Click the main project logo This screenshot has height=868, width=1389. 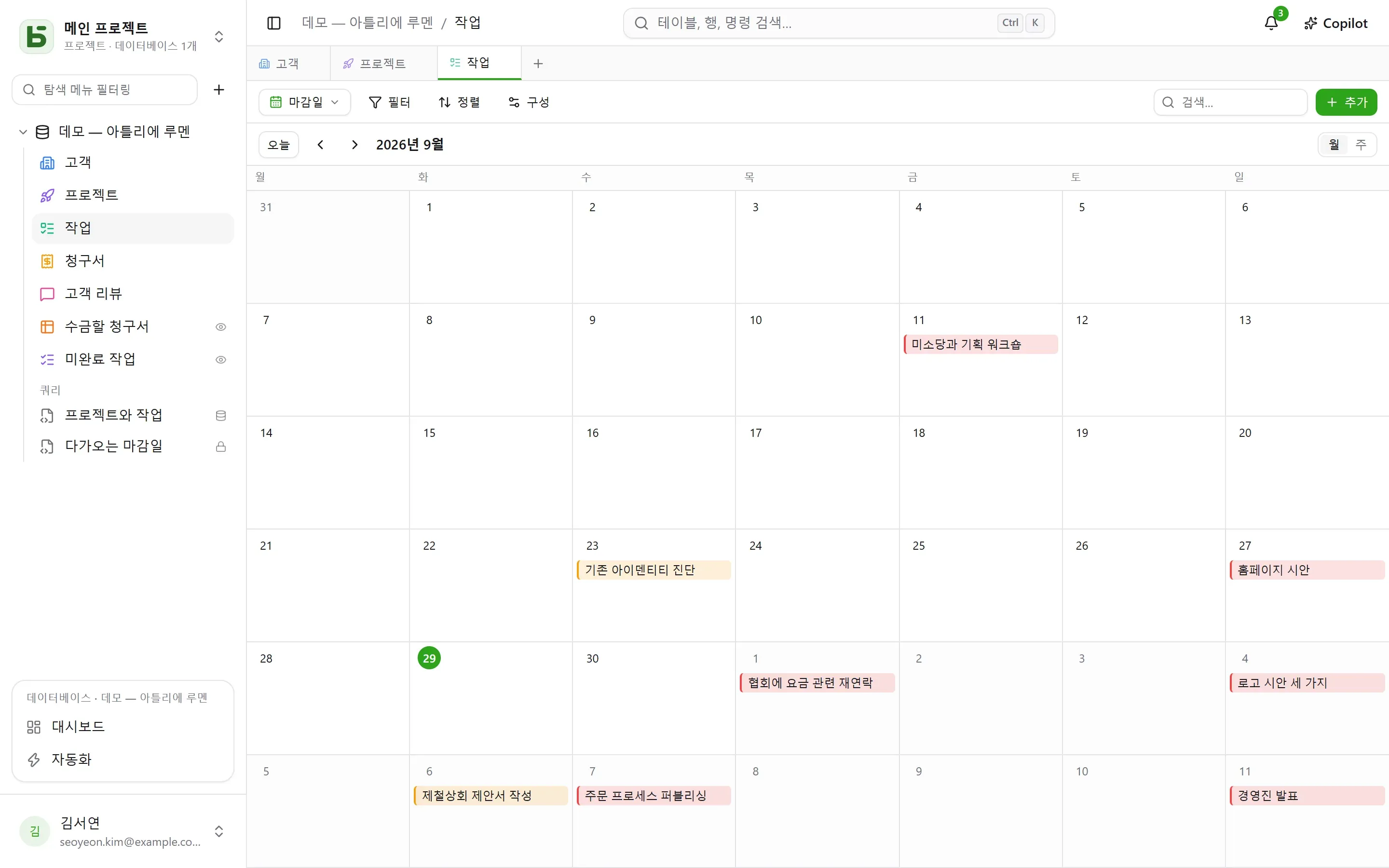tap(36, 37)
